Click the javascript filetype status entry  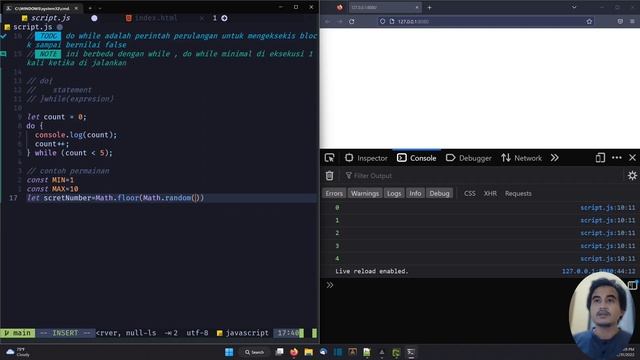pyautogui.click(x=242, y=333)
